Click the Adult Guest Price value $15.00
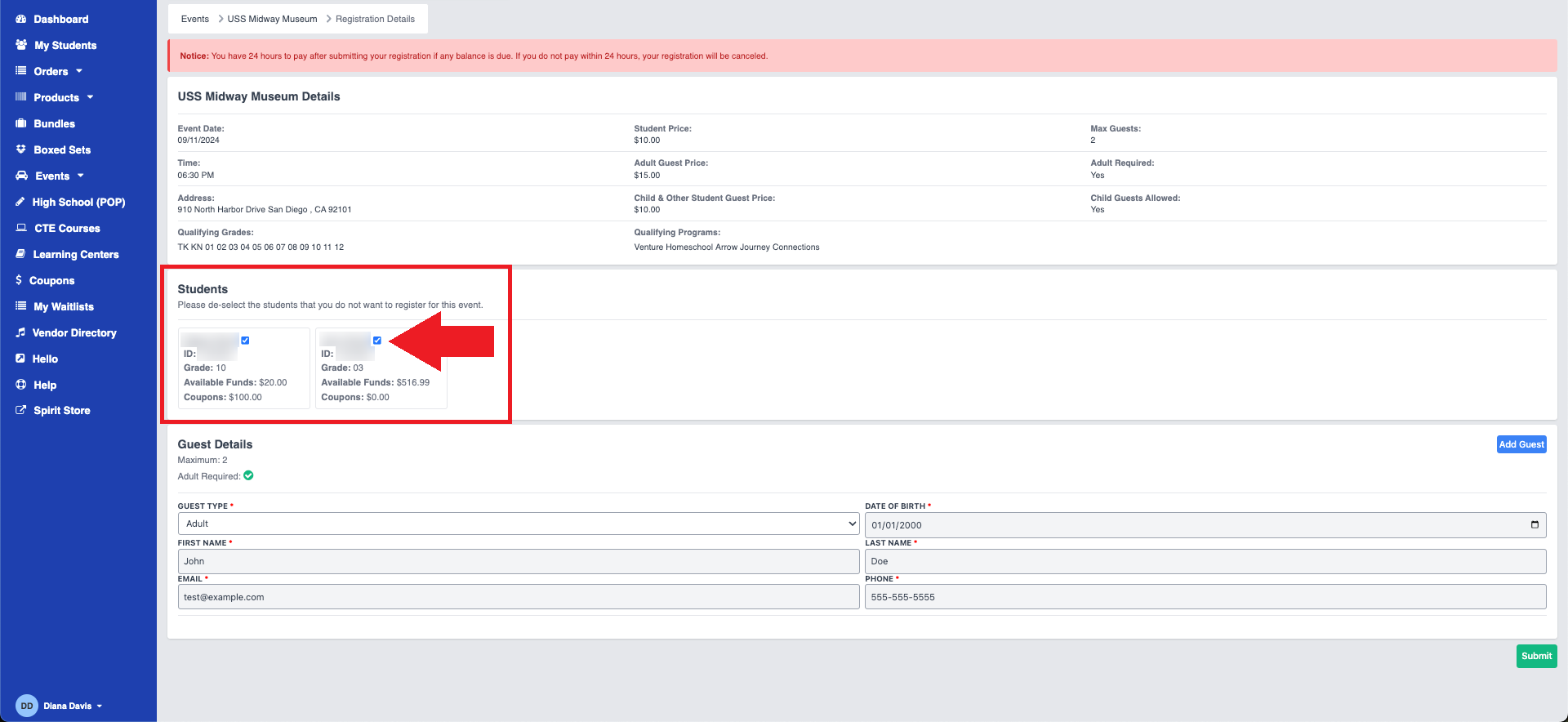The width and height of the screenshot is (1568, 722). pos(647,176)
